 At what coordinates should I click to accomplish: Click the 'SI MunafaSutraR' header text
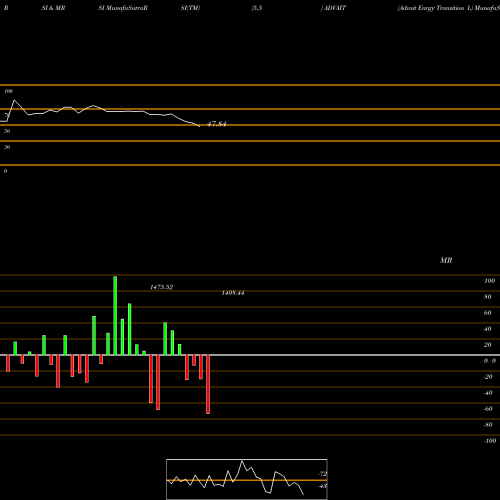pos(123,8)
